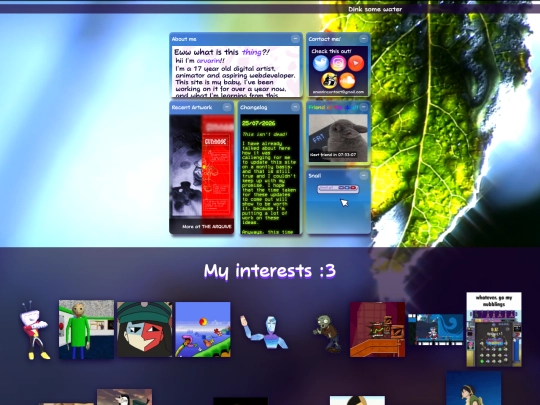Select the green-cap red-faced character thumbnail
540x405 pixels.
145,330
